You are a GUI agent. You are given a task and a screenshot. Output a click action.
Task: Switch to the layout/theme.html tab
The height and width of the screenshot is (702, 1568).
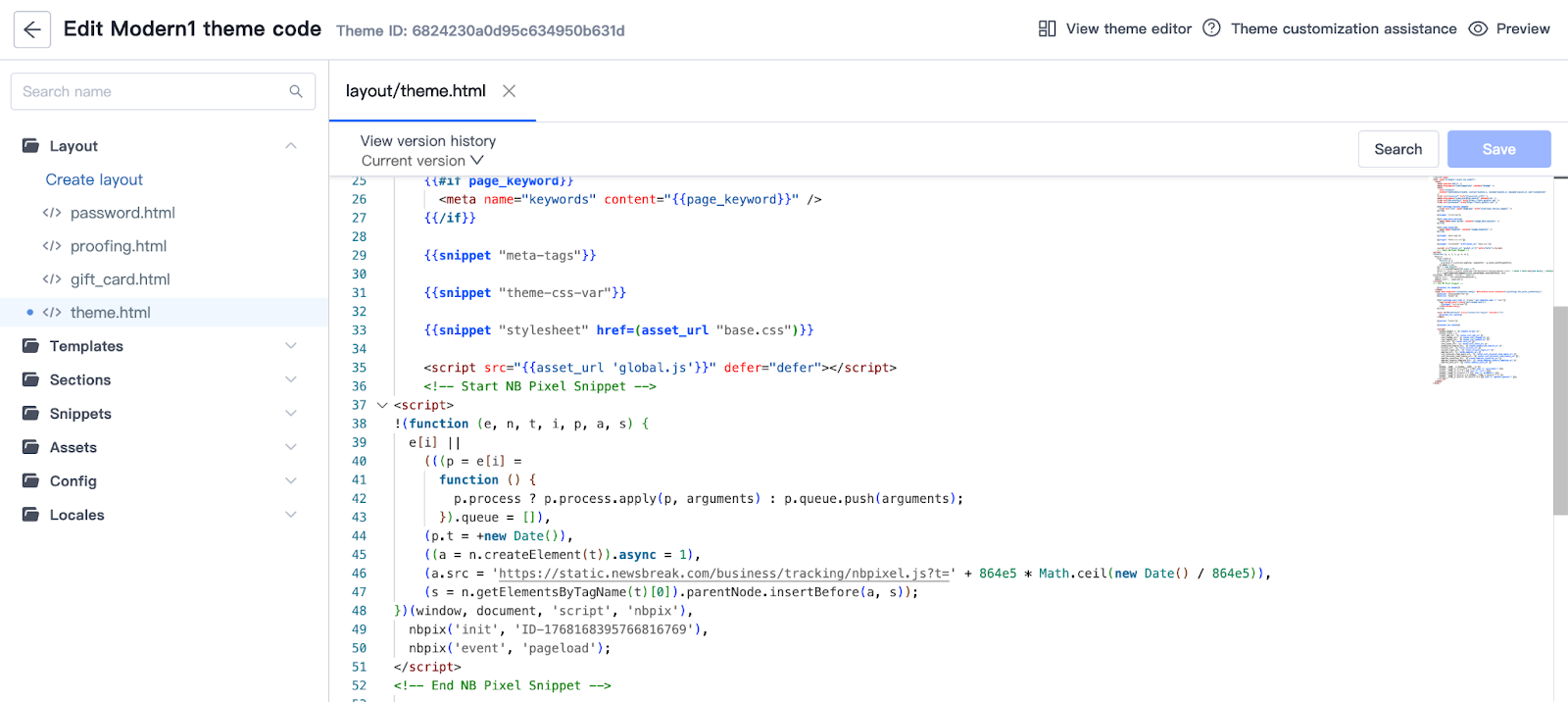pos(416,91)
